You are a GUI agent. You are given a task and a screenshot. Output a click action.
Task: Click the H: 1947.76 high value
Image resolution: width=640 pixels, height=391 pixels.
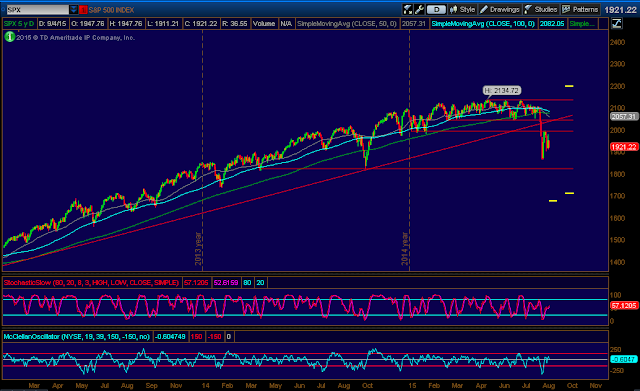(126, 24)
